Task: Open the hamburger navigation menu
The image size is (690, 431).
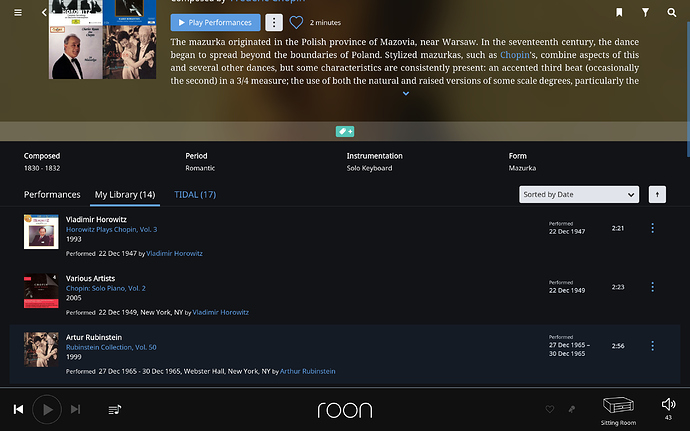Action: click(18, 12)
